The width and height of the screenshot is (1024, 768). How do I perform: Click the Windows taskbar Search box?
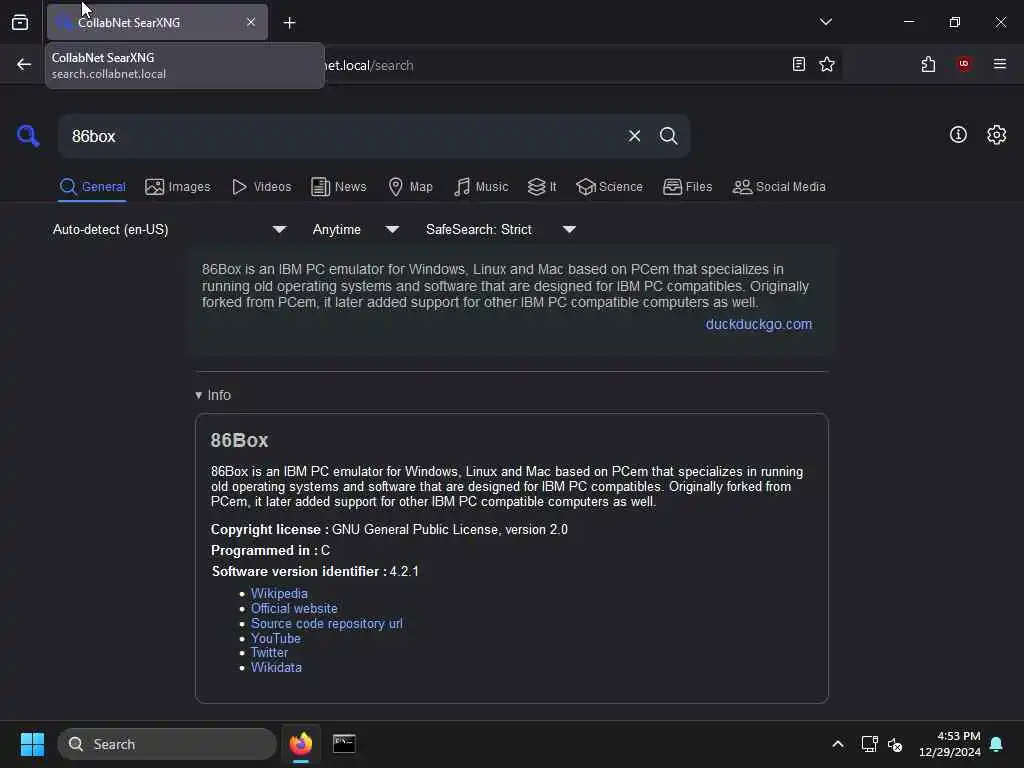[x=167, y=744]
